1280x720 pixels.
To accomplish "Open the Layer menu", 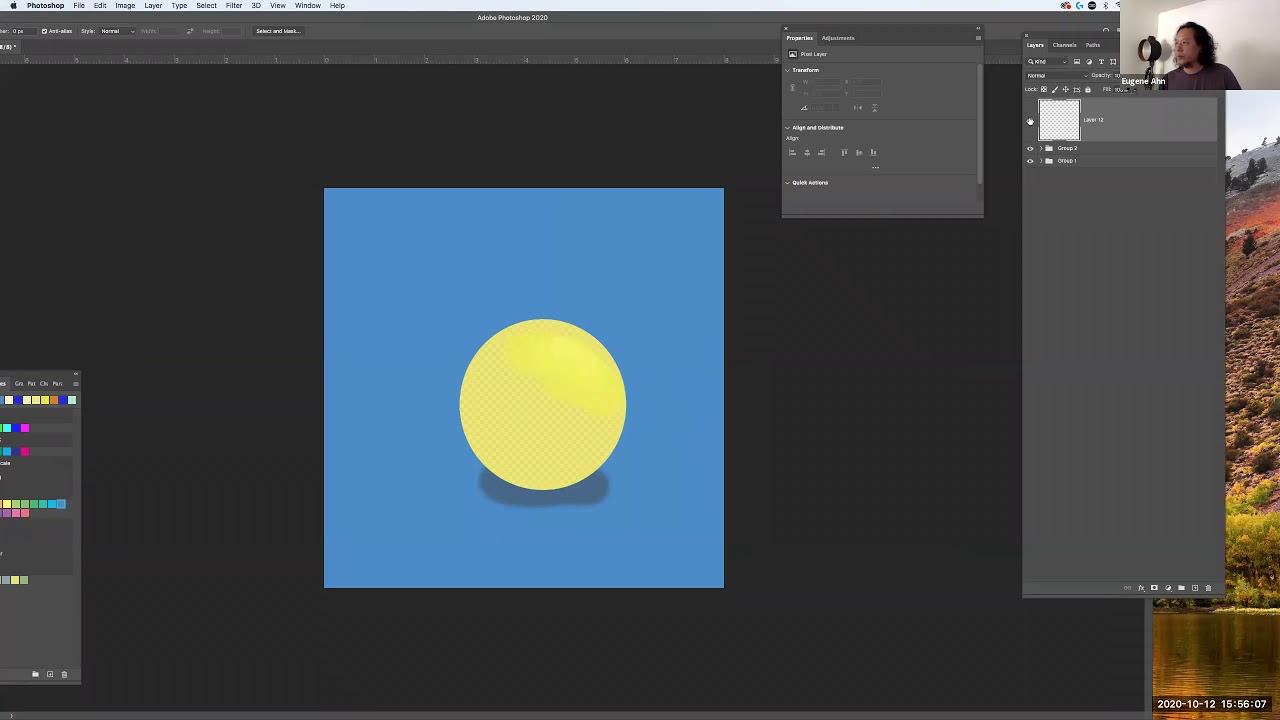I will (153, 6).
